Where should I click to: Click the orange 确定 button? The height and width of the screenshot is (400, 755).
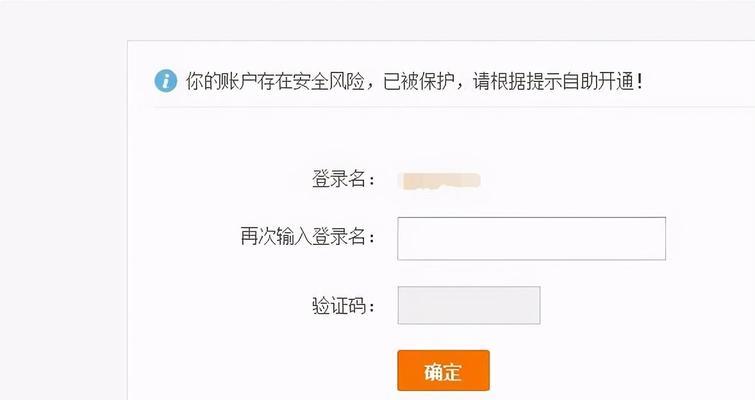coord(443,370)
